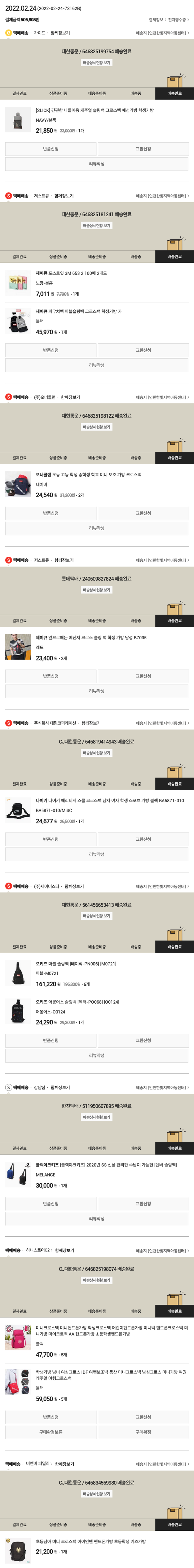Open 전자영수증 at the top
194x1568 pixels.
point(179,19)
